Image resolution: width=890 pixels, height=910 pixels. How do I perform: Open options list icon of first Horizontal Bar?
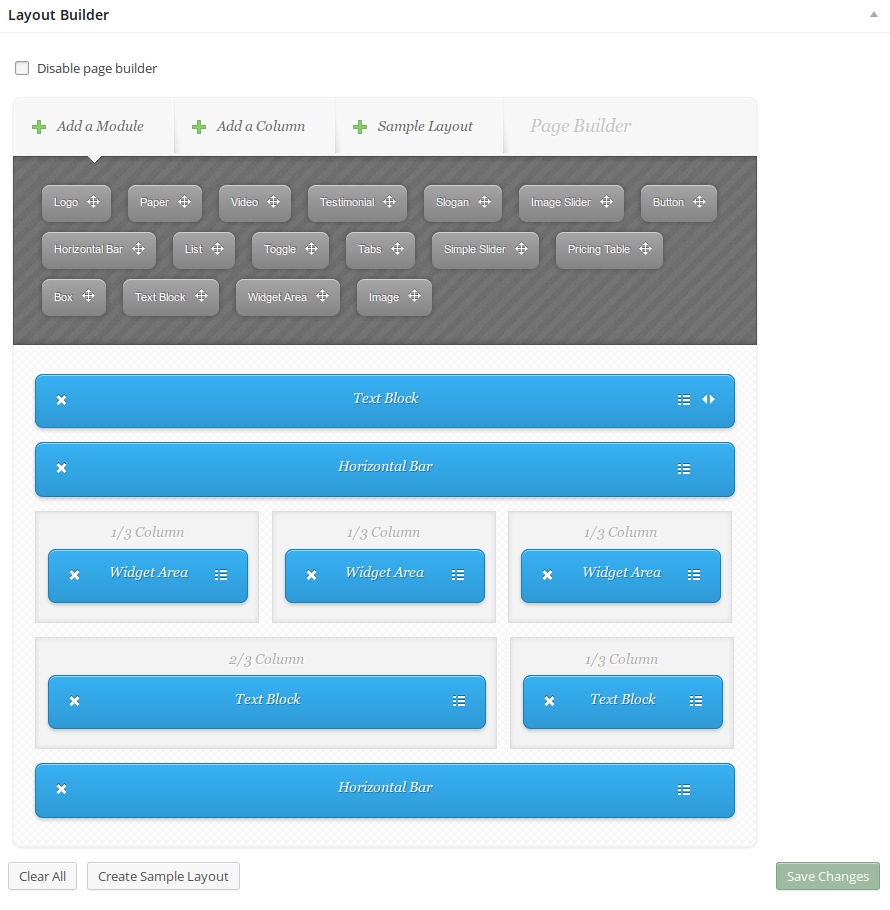pos(684,468)
